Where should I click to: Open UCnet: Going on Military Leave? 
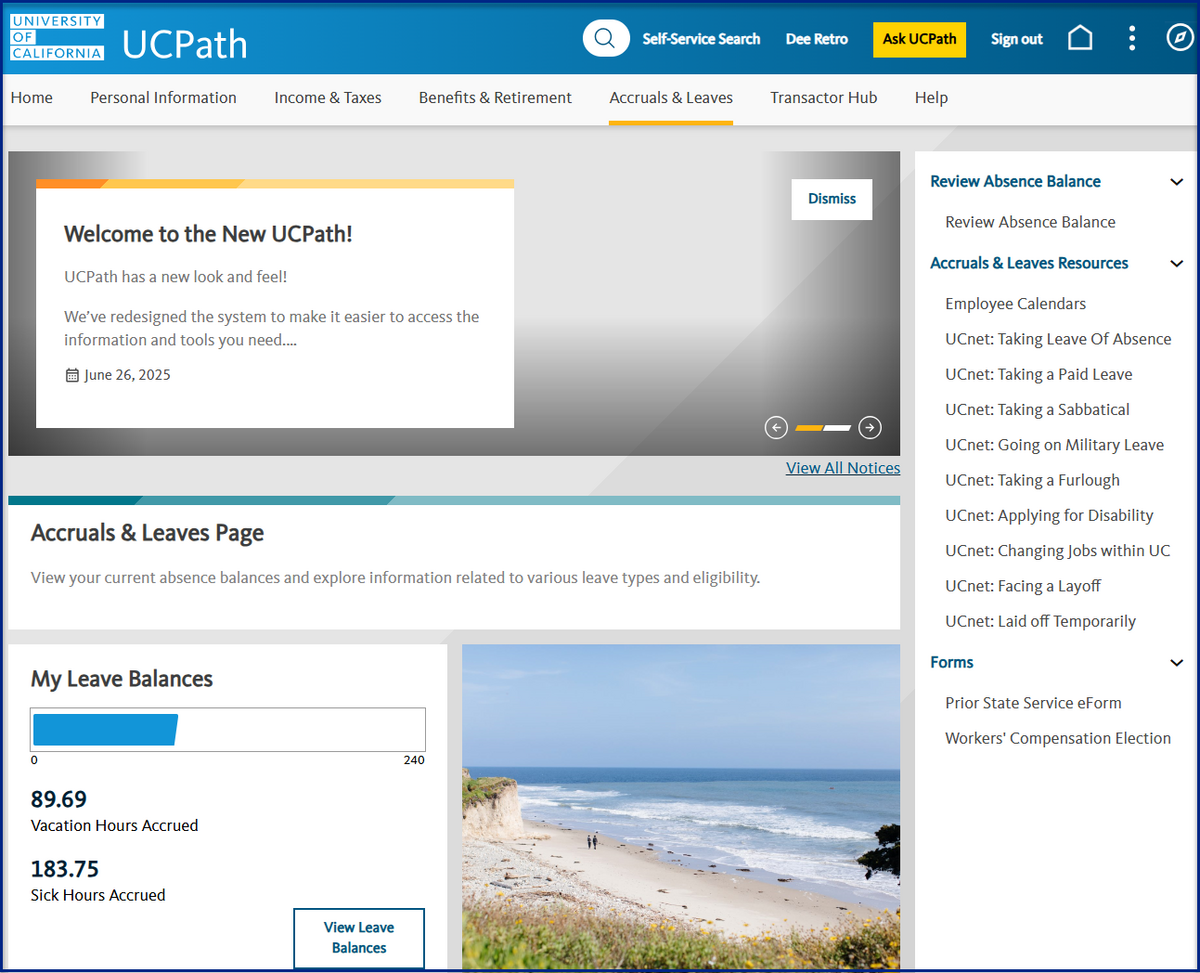1054,445
